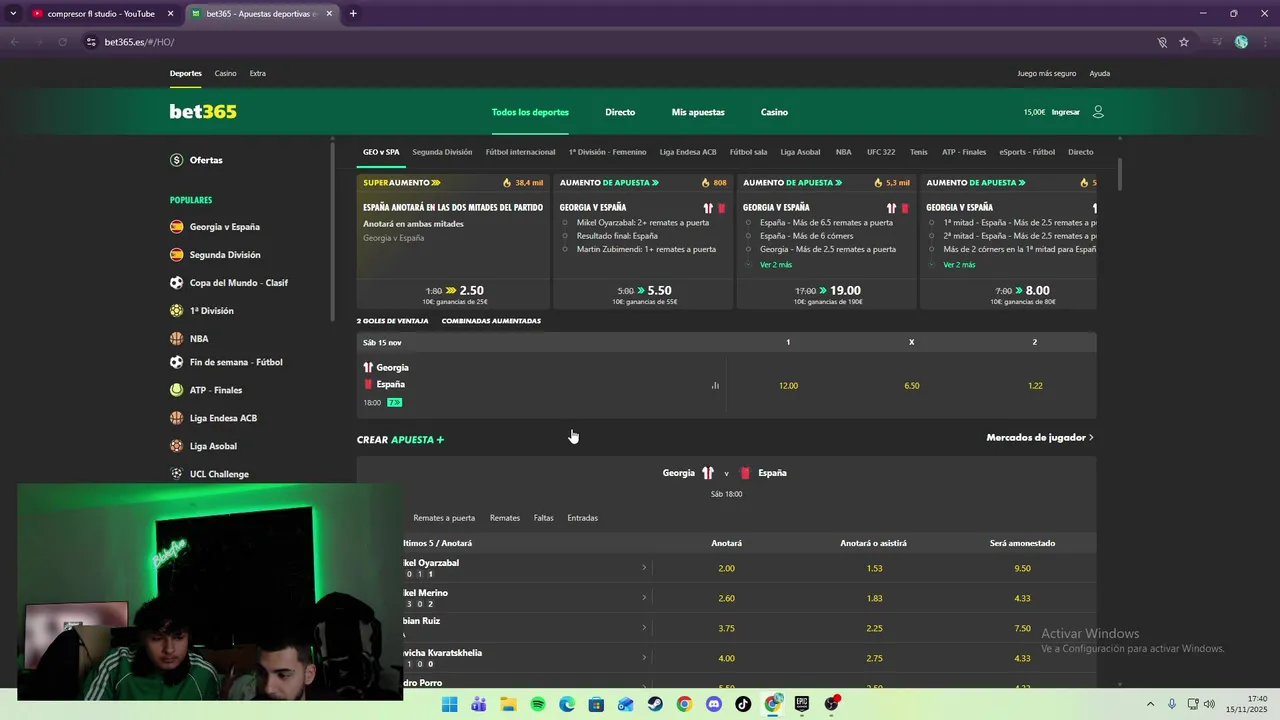
Task: Bookmark page with star icon in address bar
Action: (x=1184, y=42)
